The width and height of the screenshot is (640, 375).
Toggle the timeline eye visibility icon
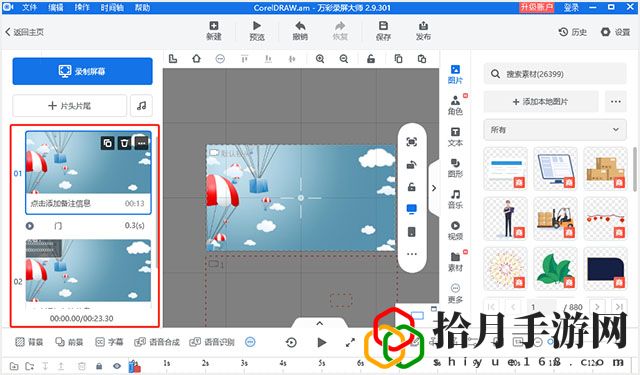[x=117, y=366]
